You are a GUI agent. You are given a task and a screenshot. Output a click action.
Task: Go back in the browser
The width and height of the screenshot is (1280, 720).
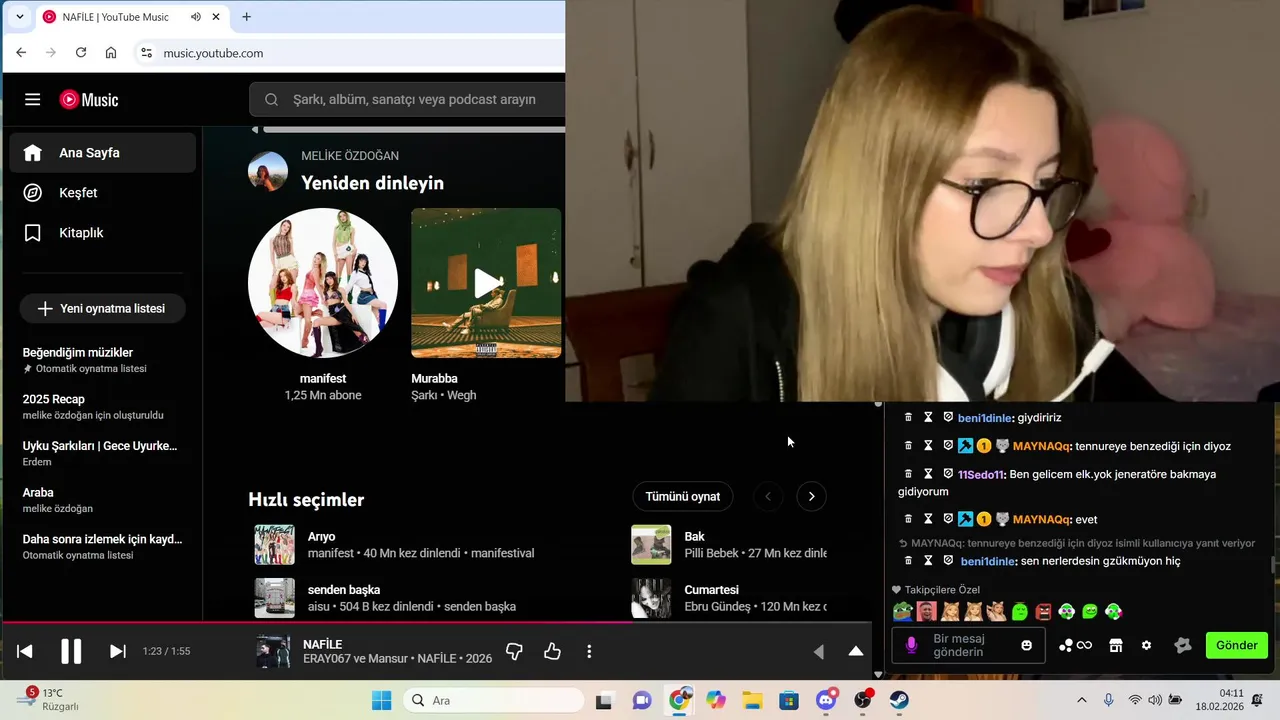(x=21, y=53)
